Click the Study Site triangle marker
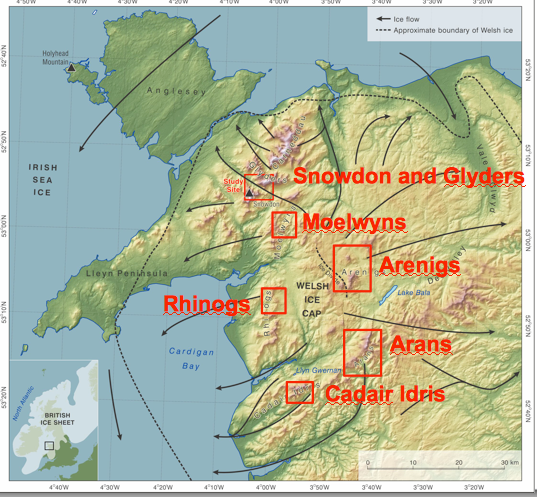Image resolution: width=537 pixels, height=497 pixels. coord(249,194)
